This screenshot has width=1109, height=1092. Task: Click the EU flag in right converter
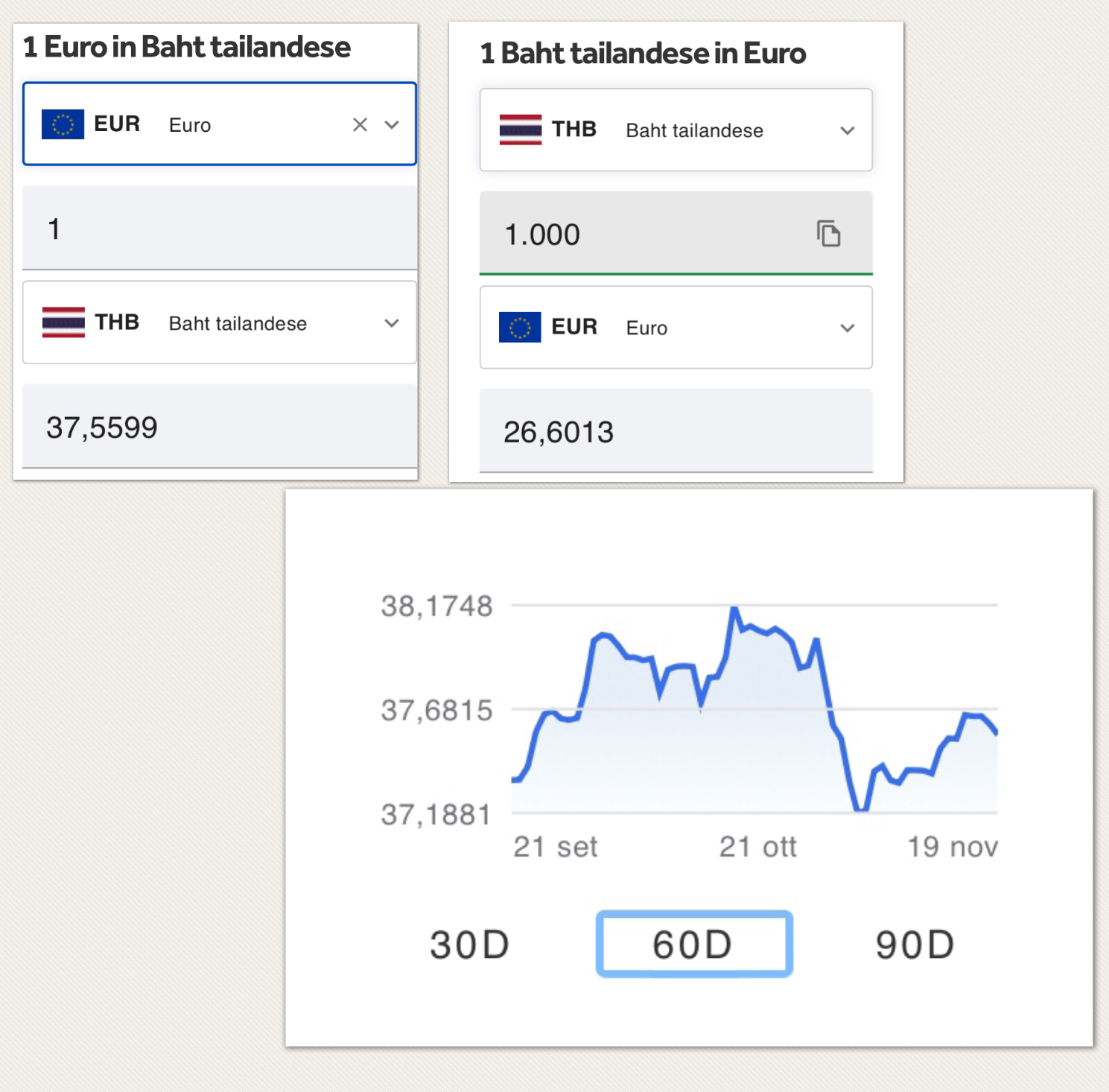(520, 327)
